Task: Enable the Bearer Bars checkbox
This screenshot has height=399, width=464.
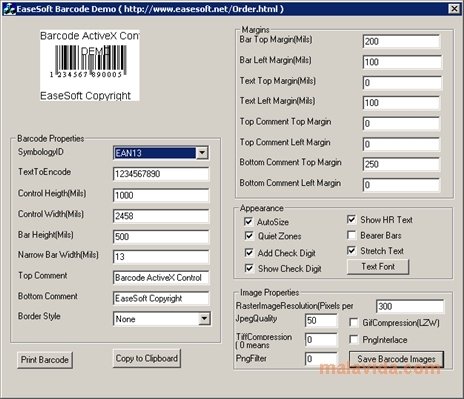Action: pos(351,235)
